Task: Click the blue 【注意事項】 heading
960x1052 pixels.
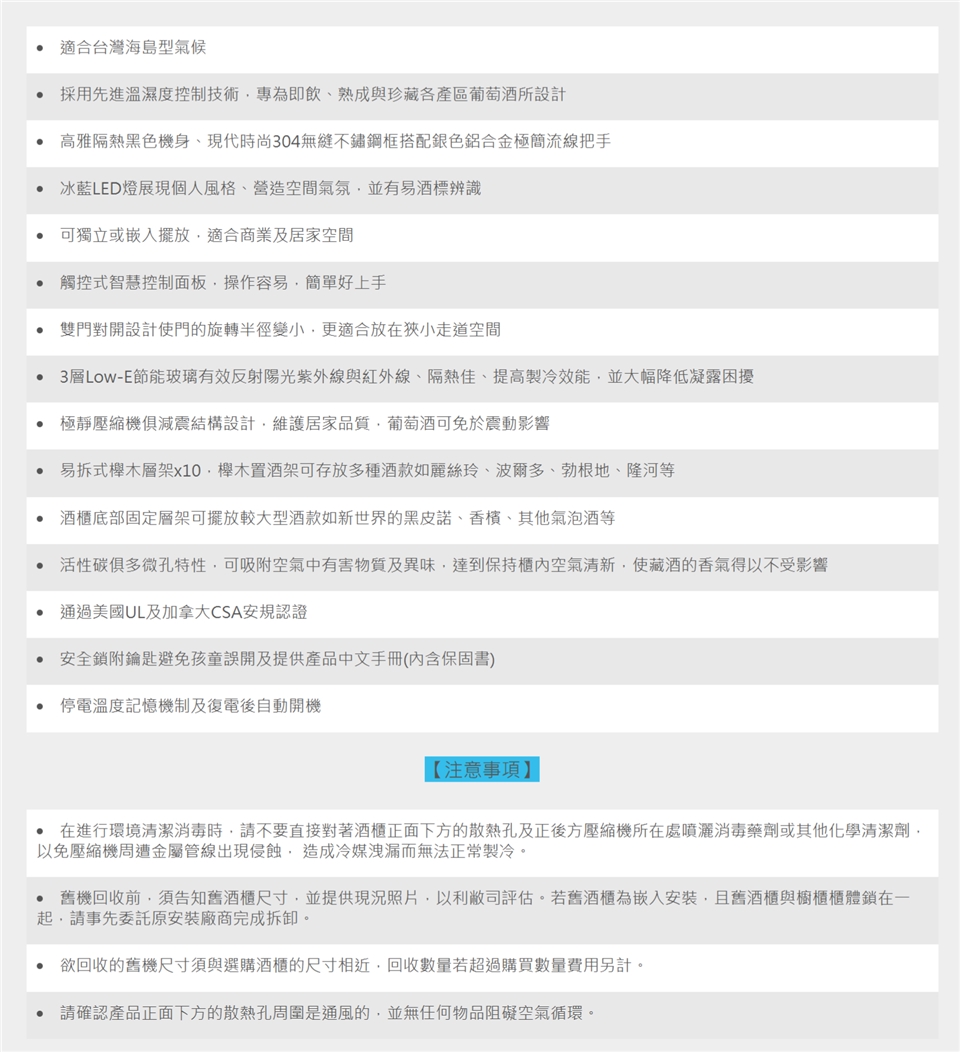Action: (x=482, y=769)
